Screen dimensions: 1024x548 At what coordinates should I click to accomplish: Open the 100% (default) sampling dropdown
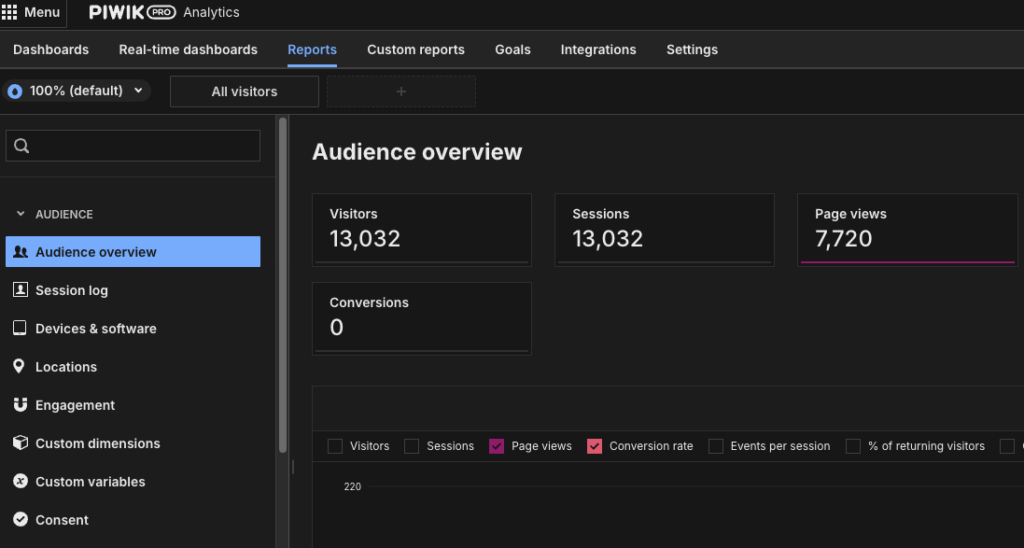coord(76,91)
